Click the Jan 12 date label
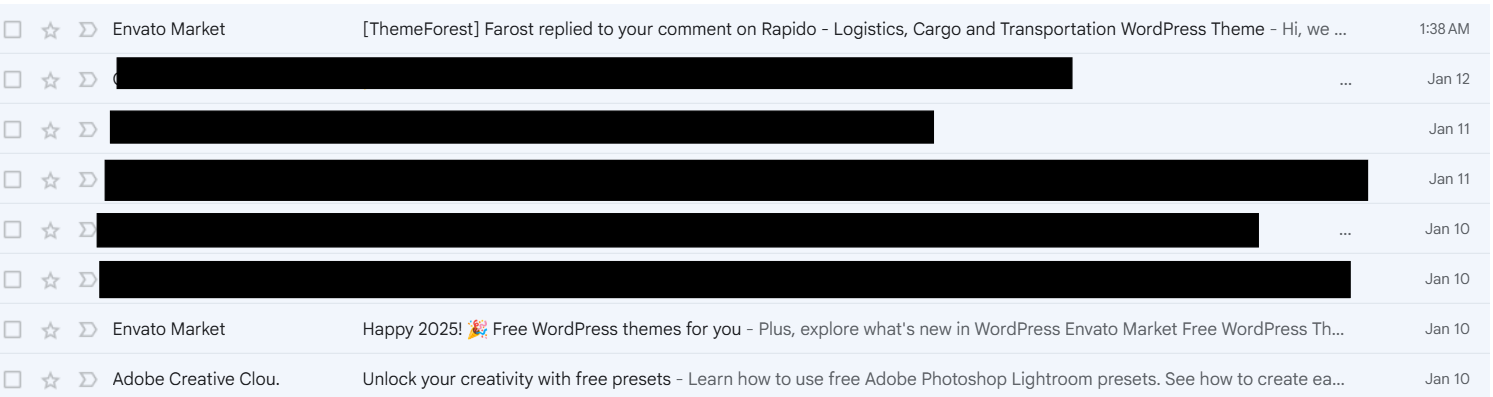Image resolution: width=1493 pixels, height=397 pixels. (x=1448, y=80)
